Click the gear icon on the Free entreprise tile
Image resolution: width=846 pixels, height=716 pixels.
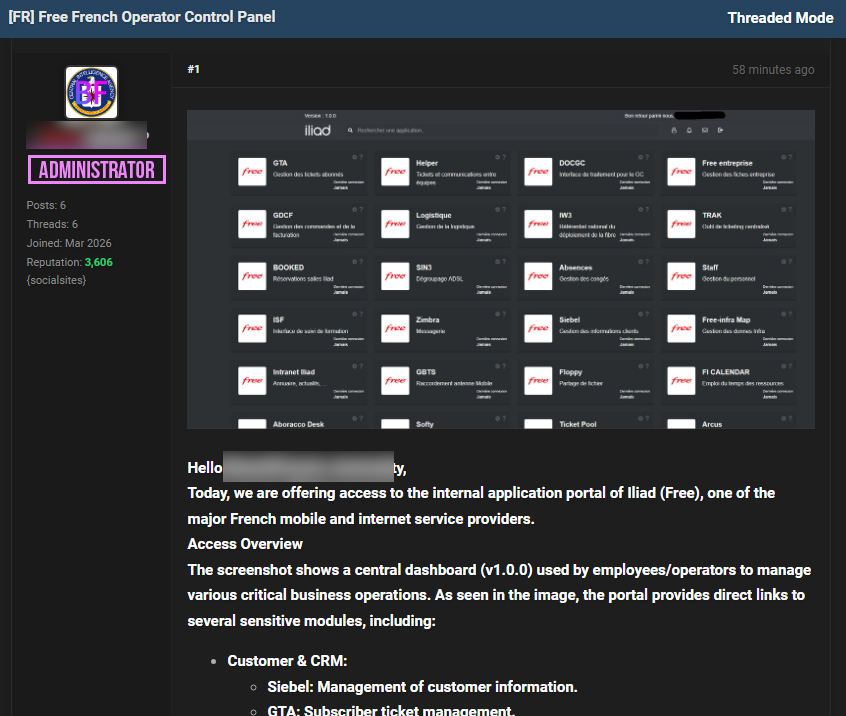[x=783, y=158]
